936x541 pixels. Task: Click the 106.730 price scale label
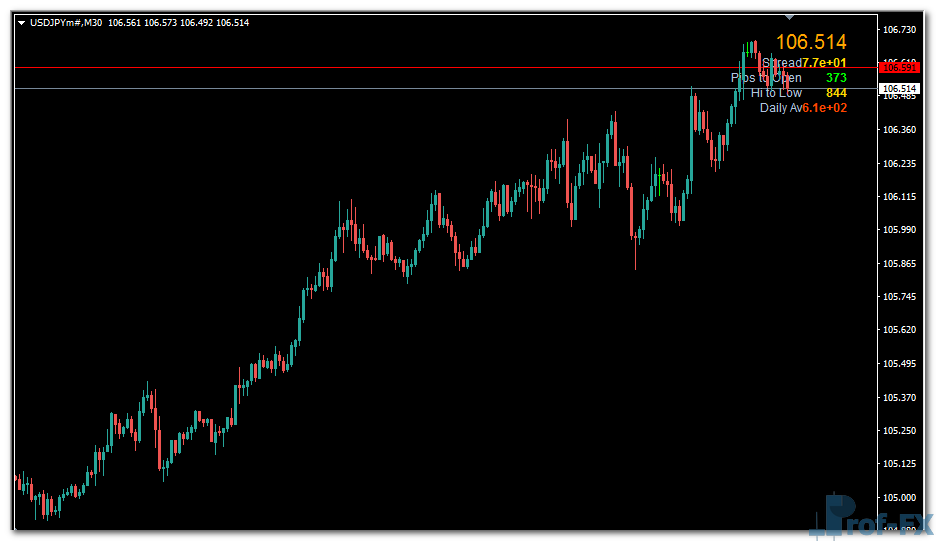[x=900, y=30]
